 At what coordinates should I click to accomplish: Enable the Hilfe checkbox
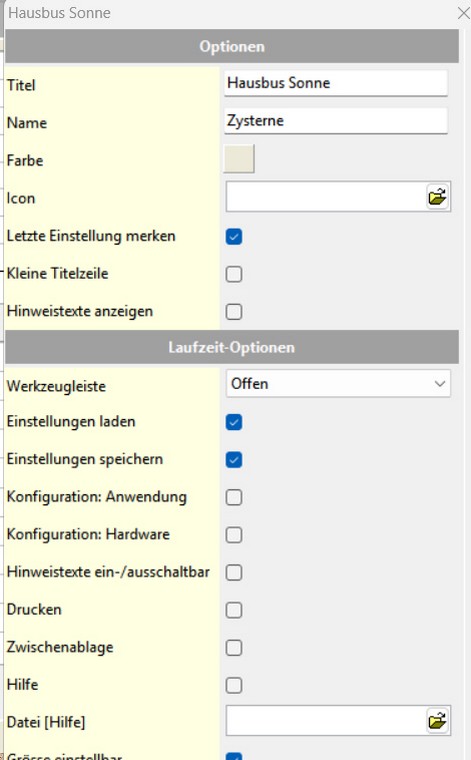tap(234, 685)
